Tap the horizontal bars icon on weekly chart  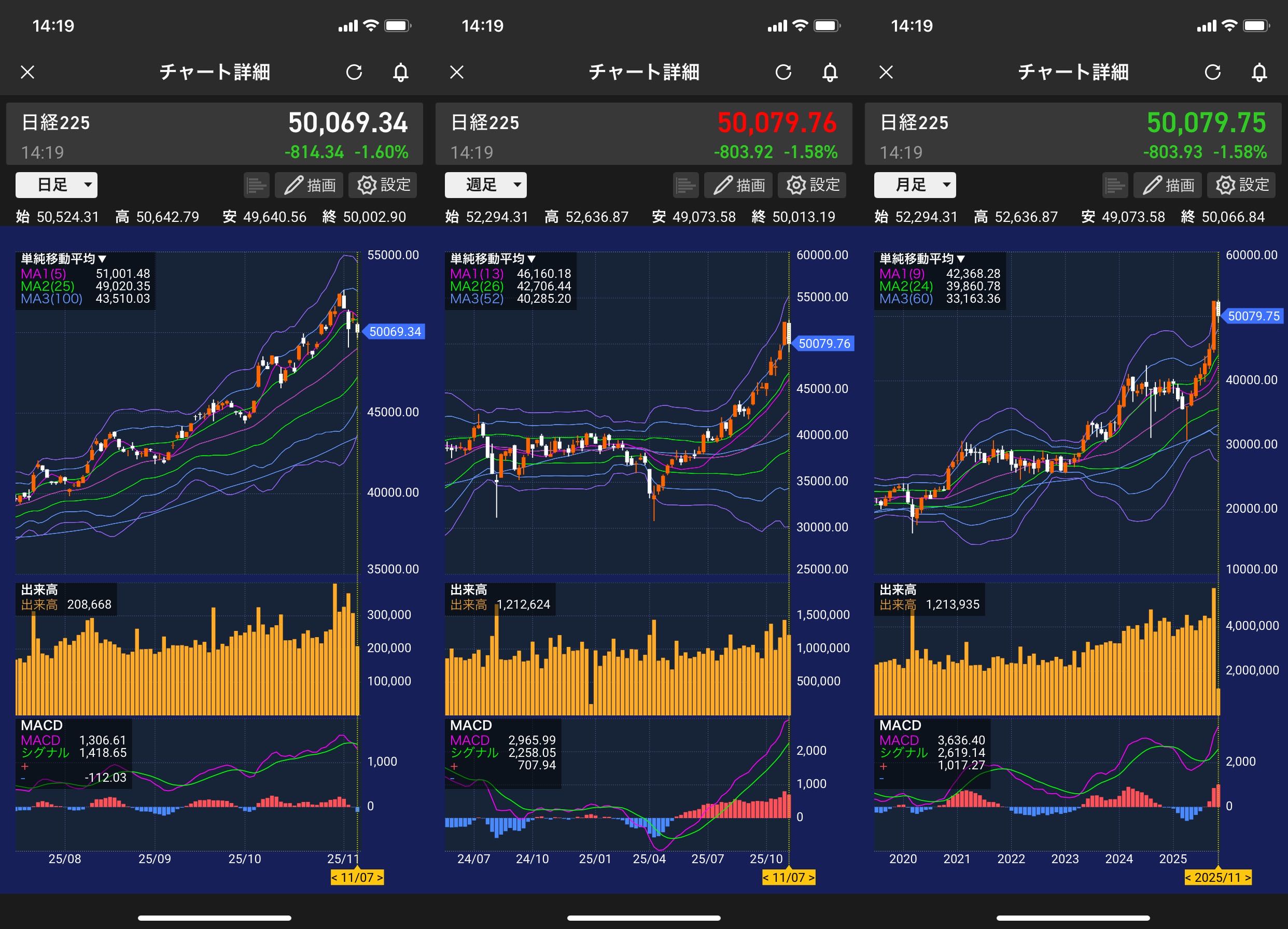tap(686, 185)
